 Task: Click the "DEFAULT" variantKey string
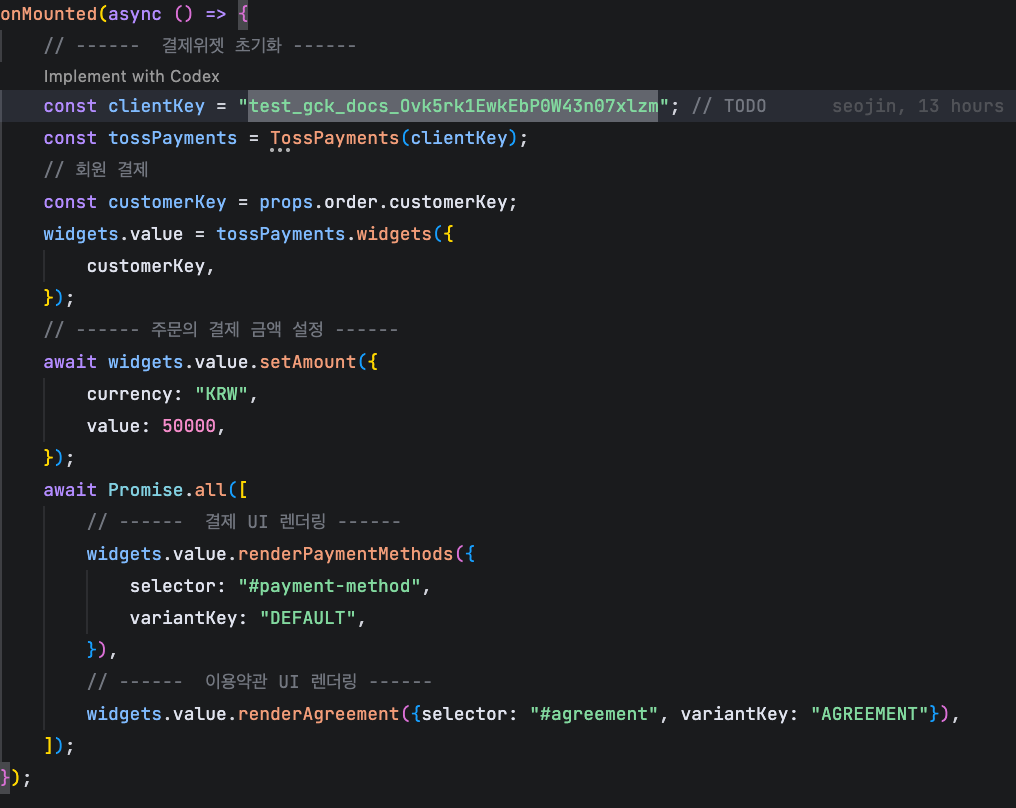coord(308,618)
